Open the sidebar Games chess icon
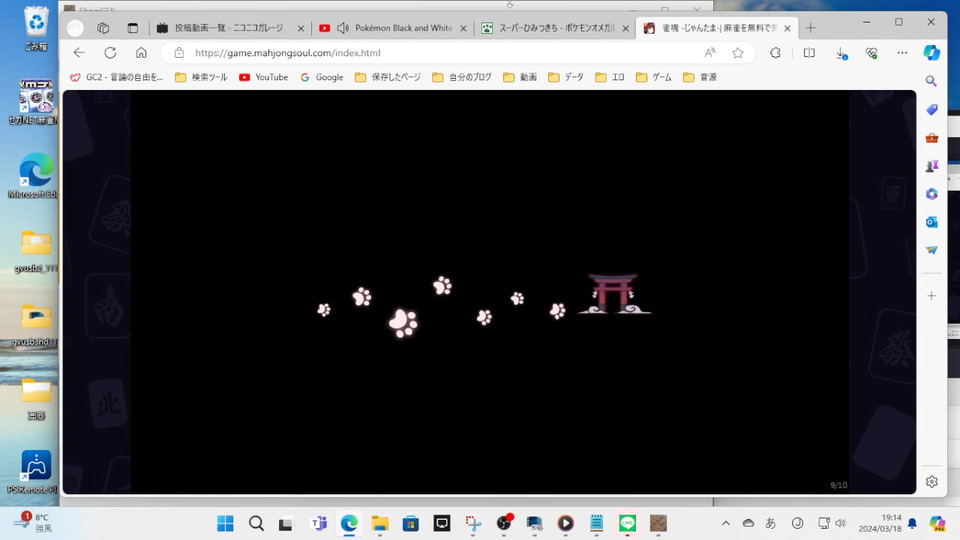 tap(931, 166)
